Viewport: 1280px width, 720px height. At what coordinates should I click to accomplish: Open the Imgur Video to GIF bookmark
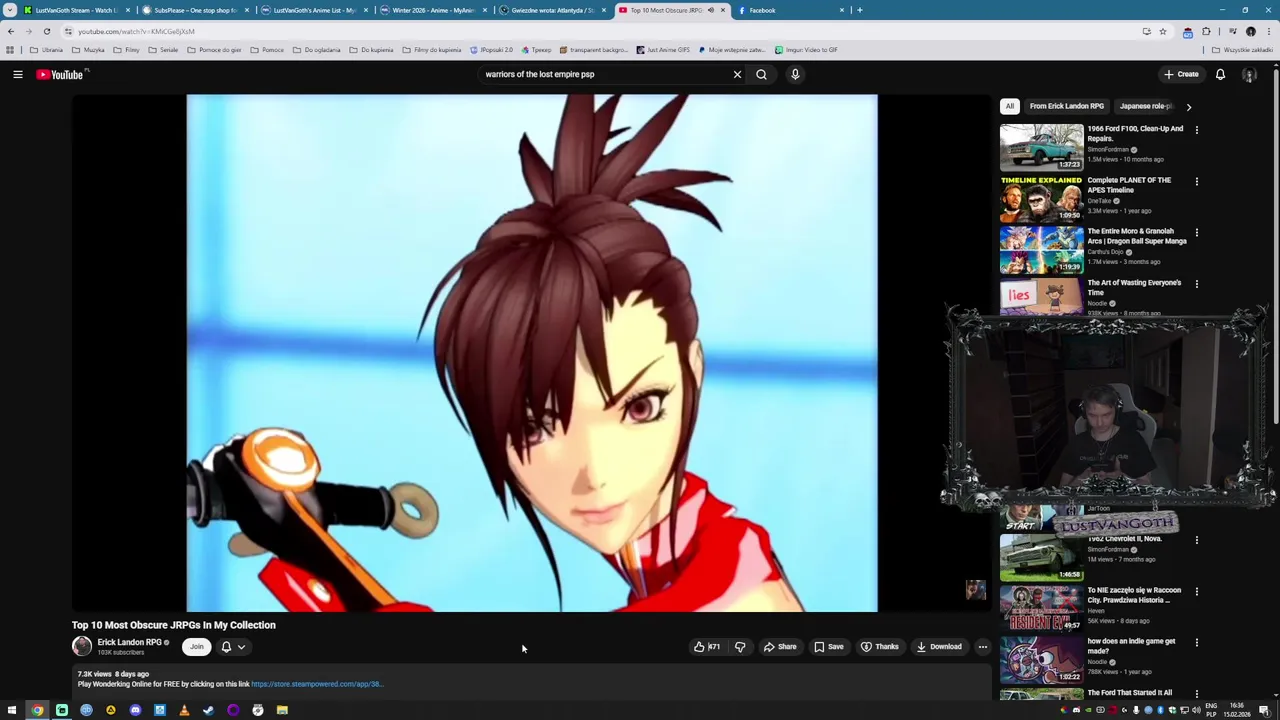[x=806, y=50]
